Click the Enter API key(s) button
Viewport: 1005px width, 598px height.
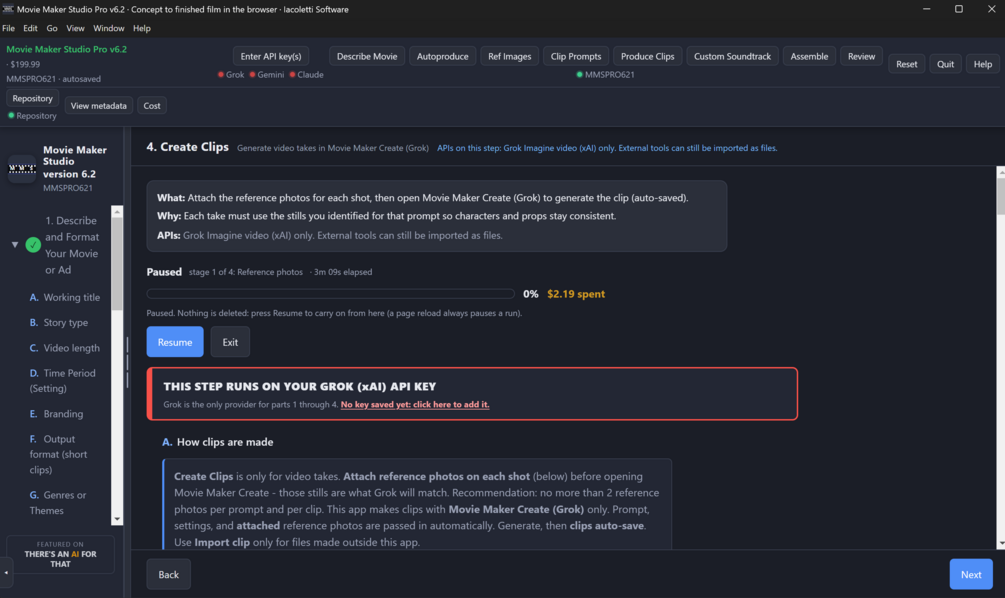(x=270, y=56)
